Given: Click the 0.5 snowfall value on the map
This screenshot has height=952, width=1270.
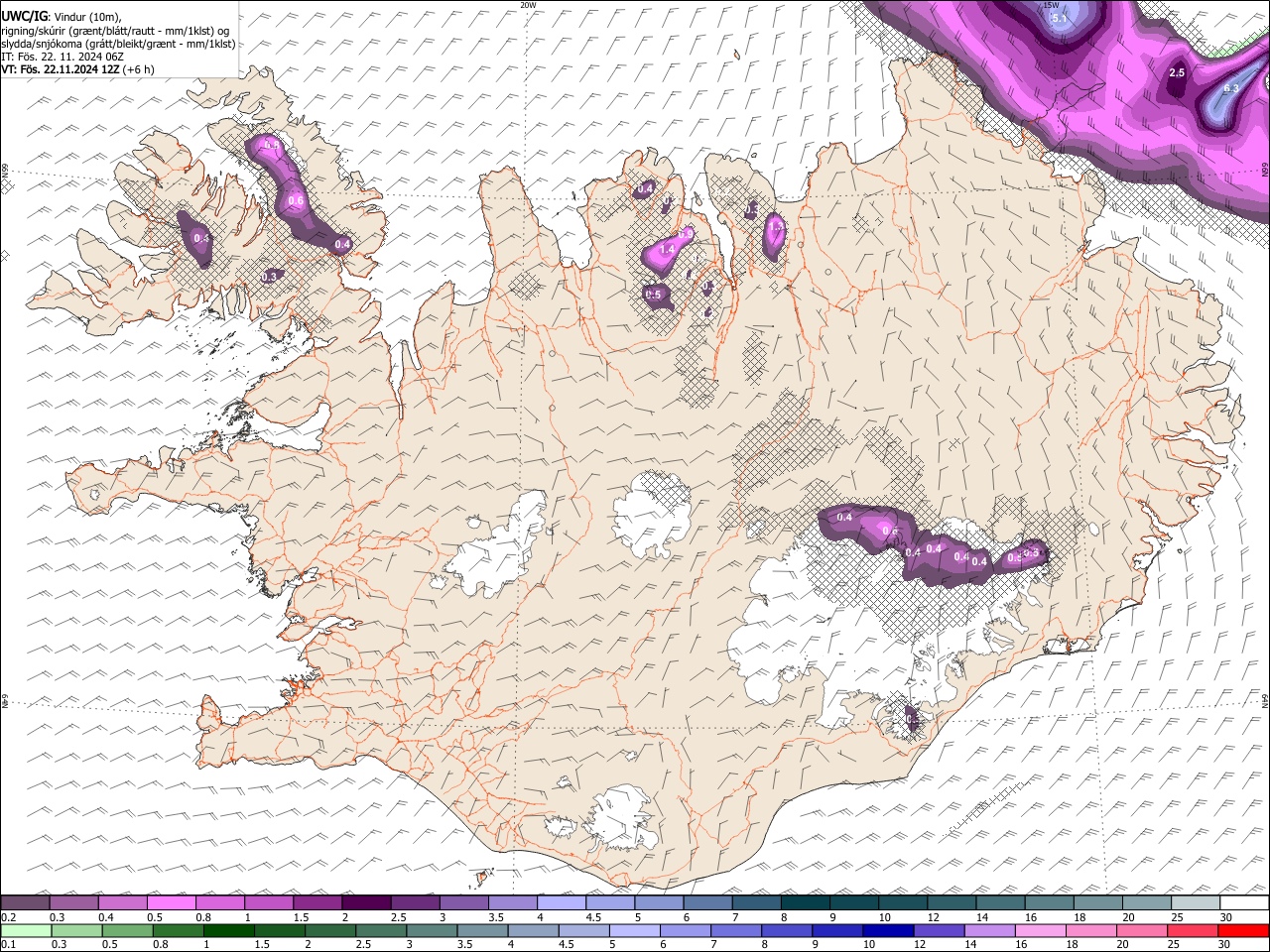Looking at the screenshot, I should (x=653, y=295).
